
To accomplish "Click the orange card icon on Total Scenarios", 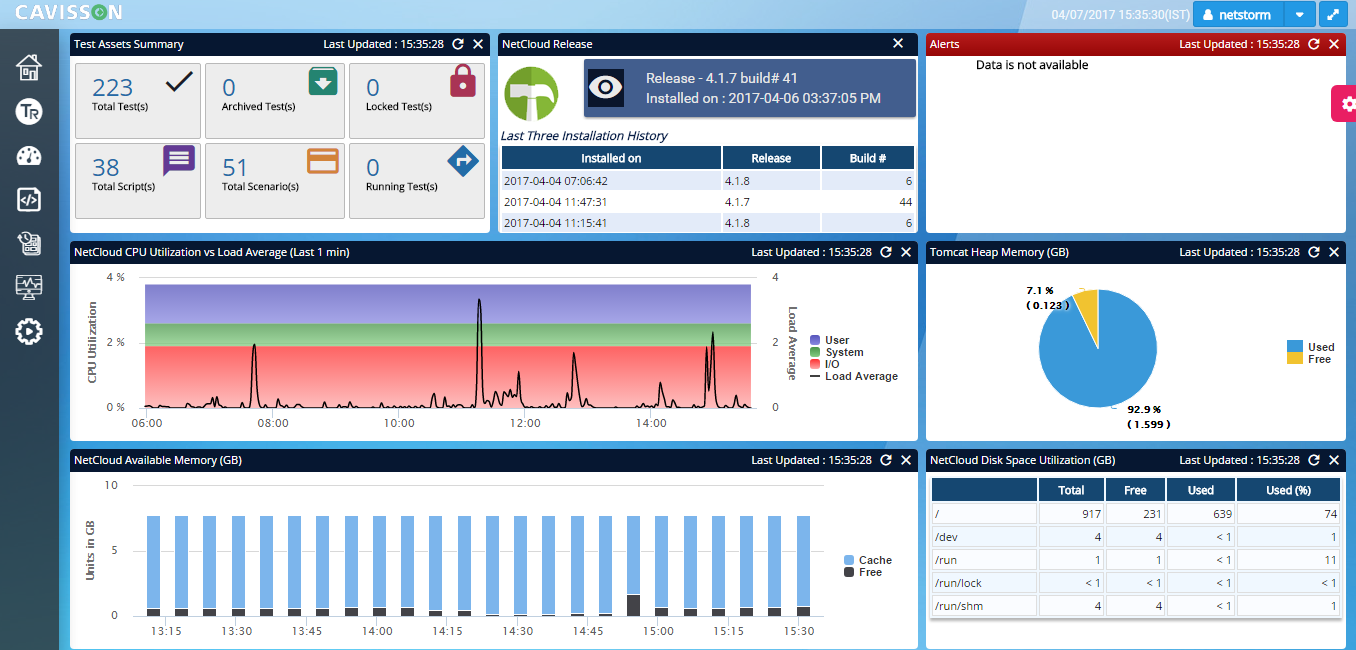I will pos(323,161).
